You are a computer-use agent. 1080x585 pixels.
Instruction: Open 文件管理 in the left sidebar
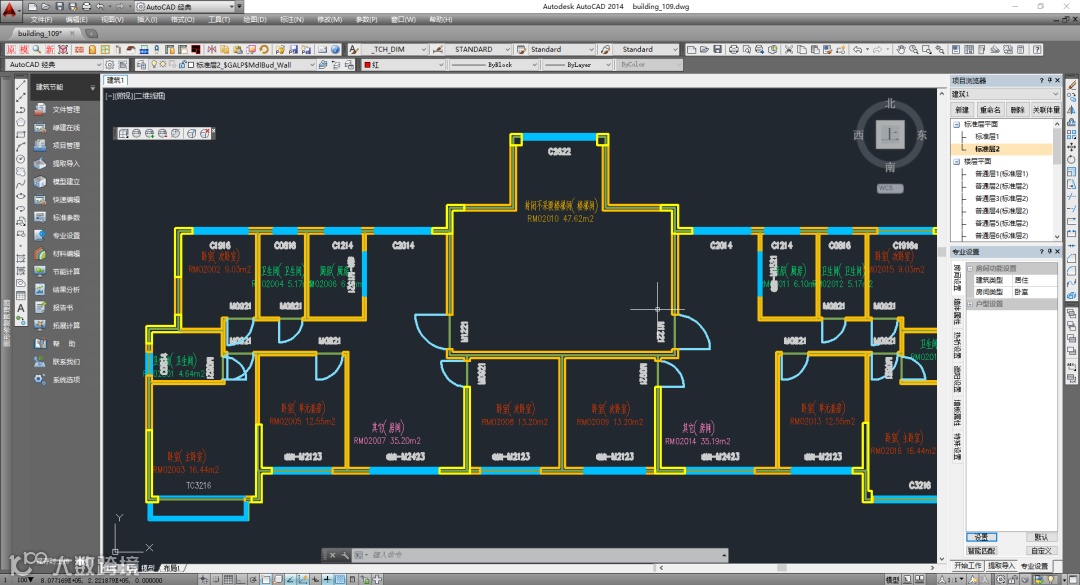point(65,109)
